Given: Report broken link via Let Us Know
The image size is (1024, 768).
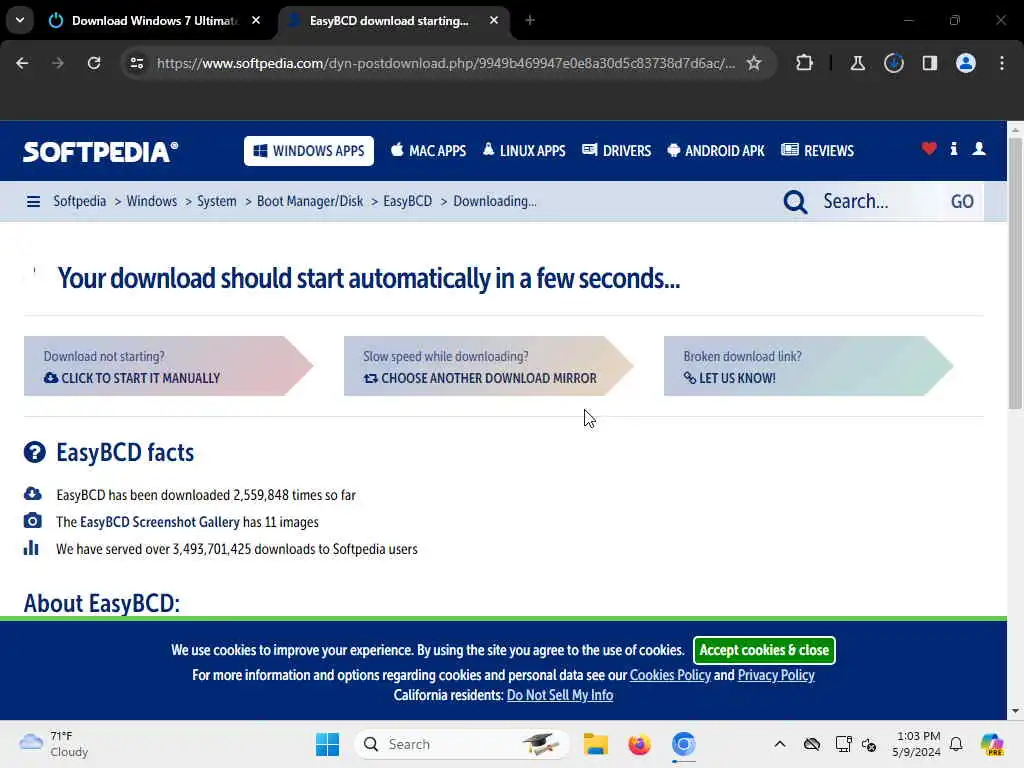Looking at the screenshot, I should [x=808, y=366].
